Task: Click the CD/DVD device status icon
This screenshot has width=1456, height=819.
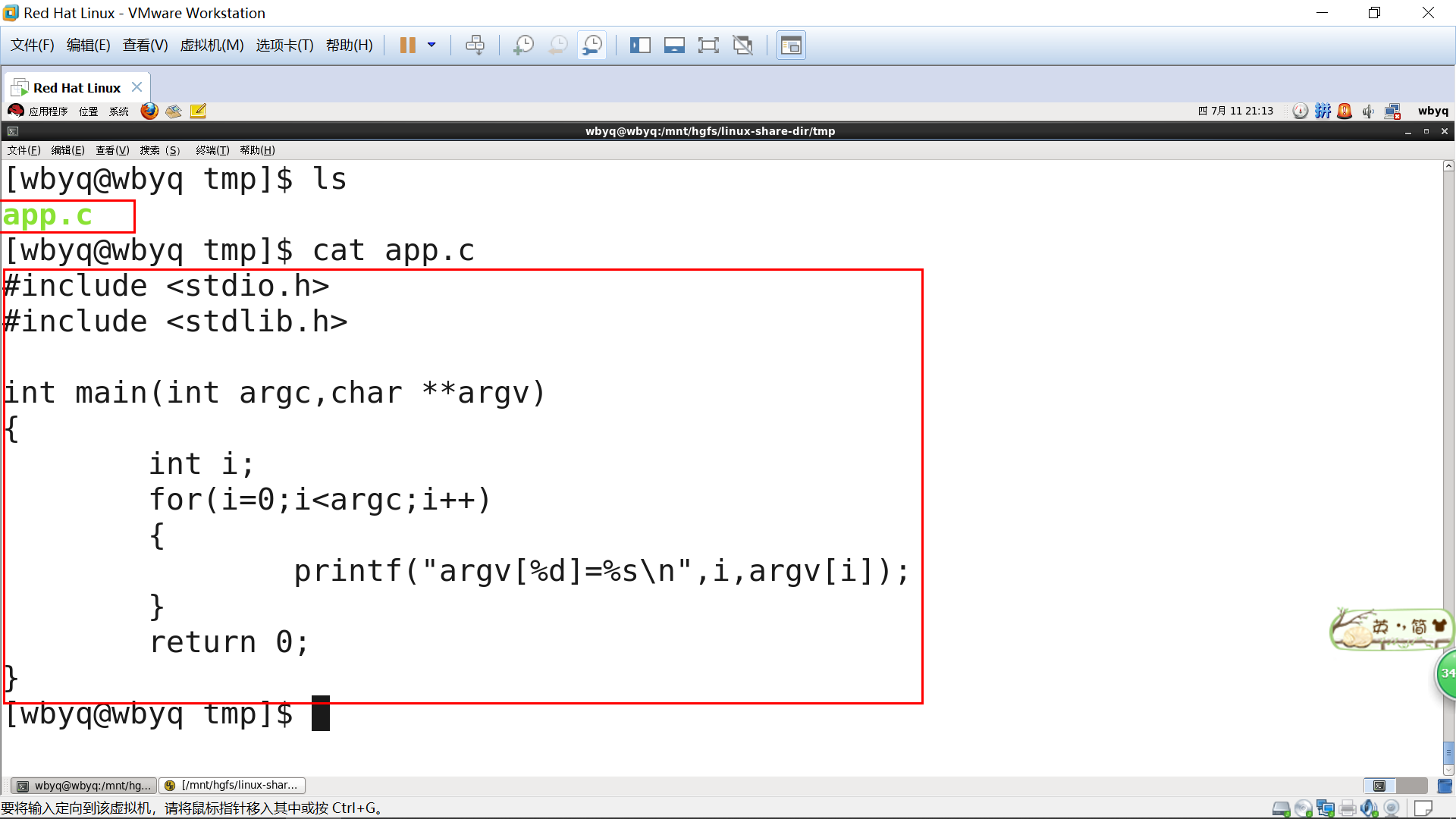Action: (x=1304, y=808)
